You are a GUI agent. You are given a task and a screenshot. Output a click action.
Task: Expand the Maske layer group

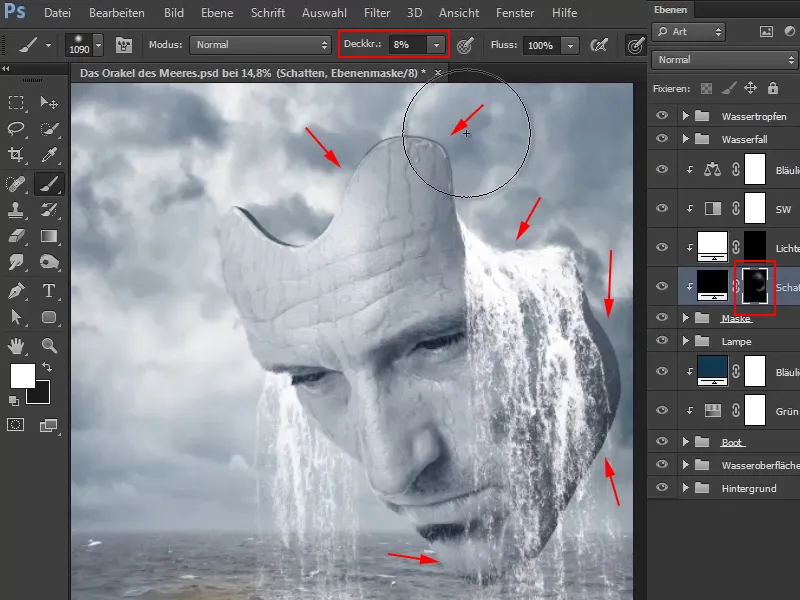686,318
